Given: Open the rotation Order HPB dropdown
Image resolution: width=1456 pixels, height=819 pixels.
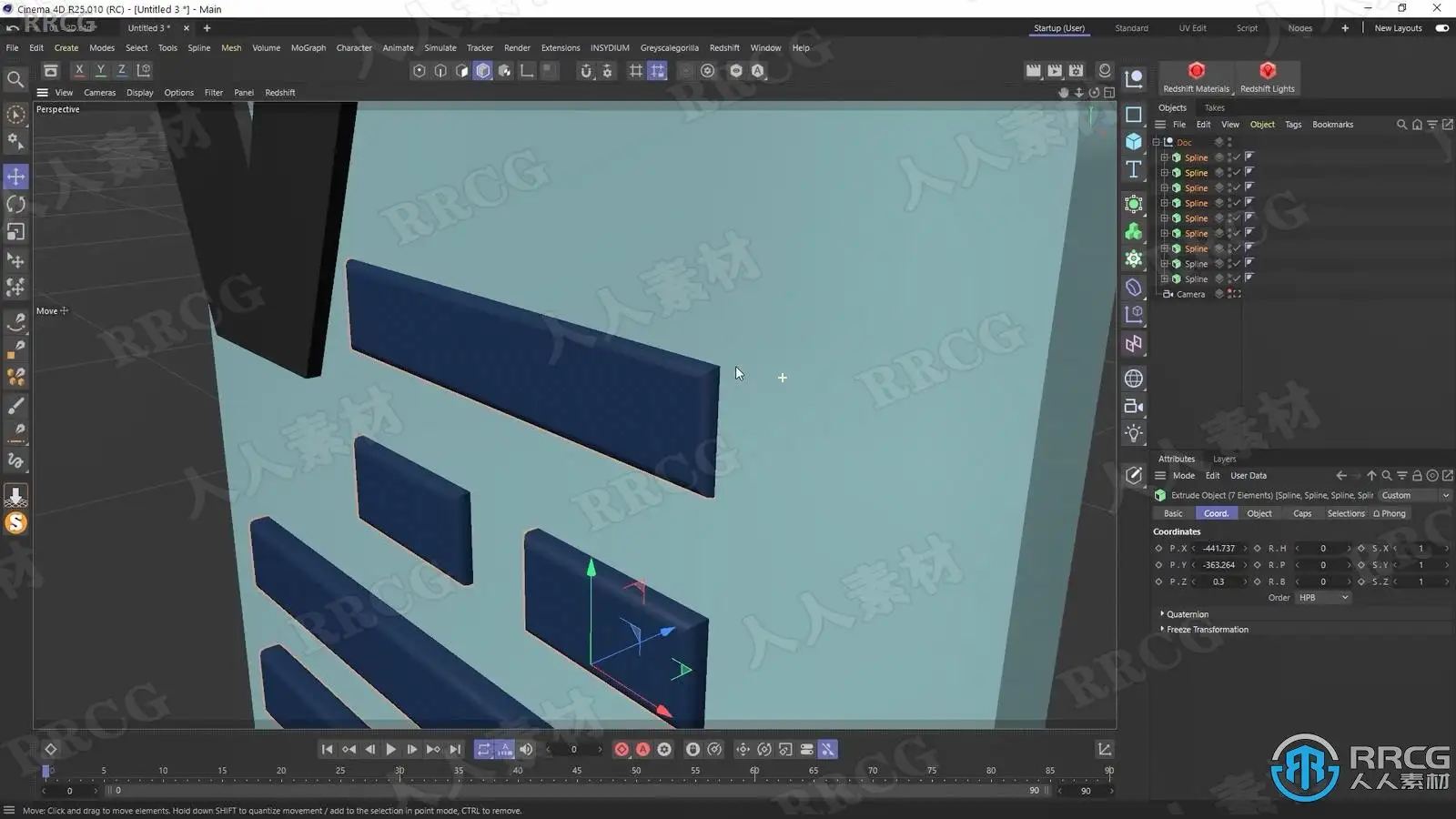Looking at the screenshot, I should (x=1323, y=598).
